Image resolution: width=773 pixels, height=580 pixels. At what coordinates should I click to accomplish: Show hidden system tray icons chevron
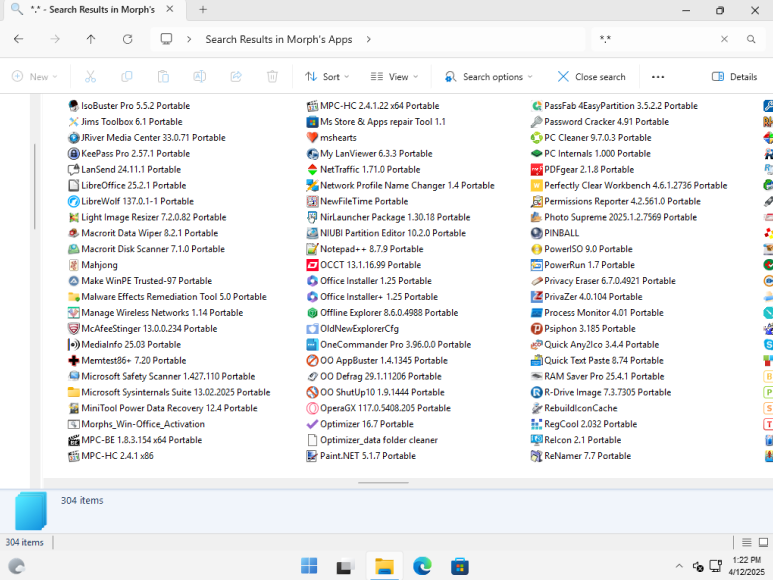pos(679,566)
